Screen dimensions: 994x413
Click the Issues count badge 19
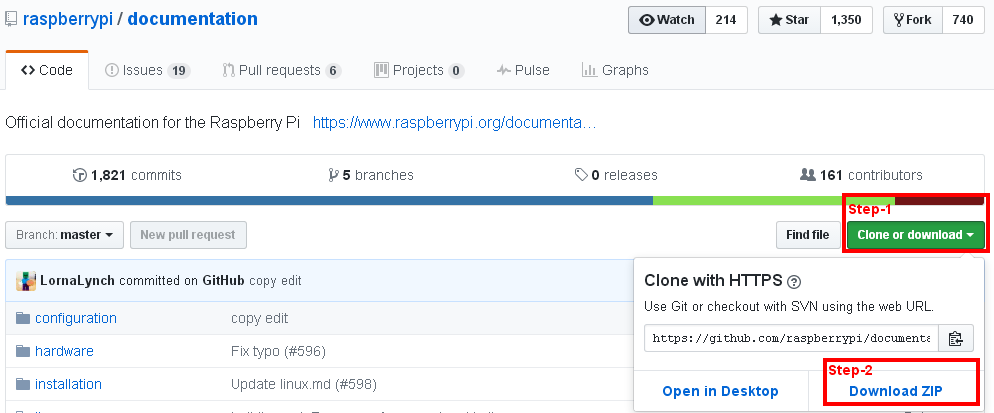point(179,71)
